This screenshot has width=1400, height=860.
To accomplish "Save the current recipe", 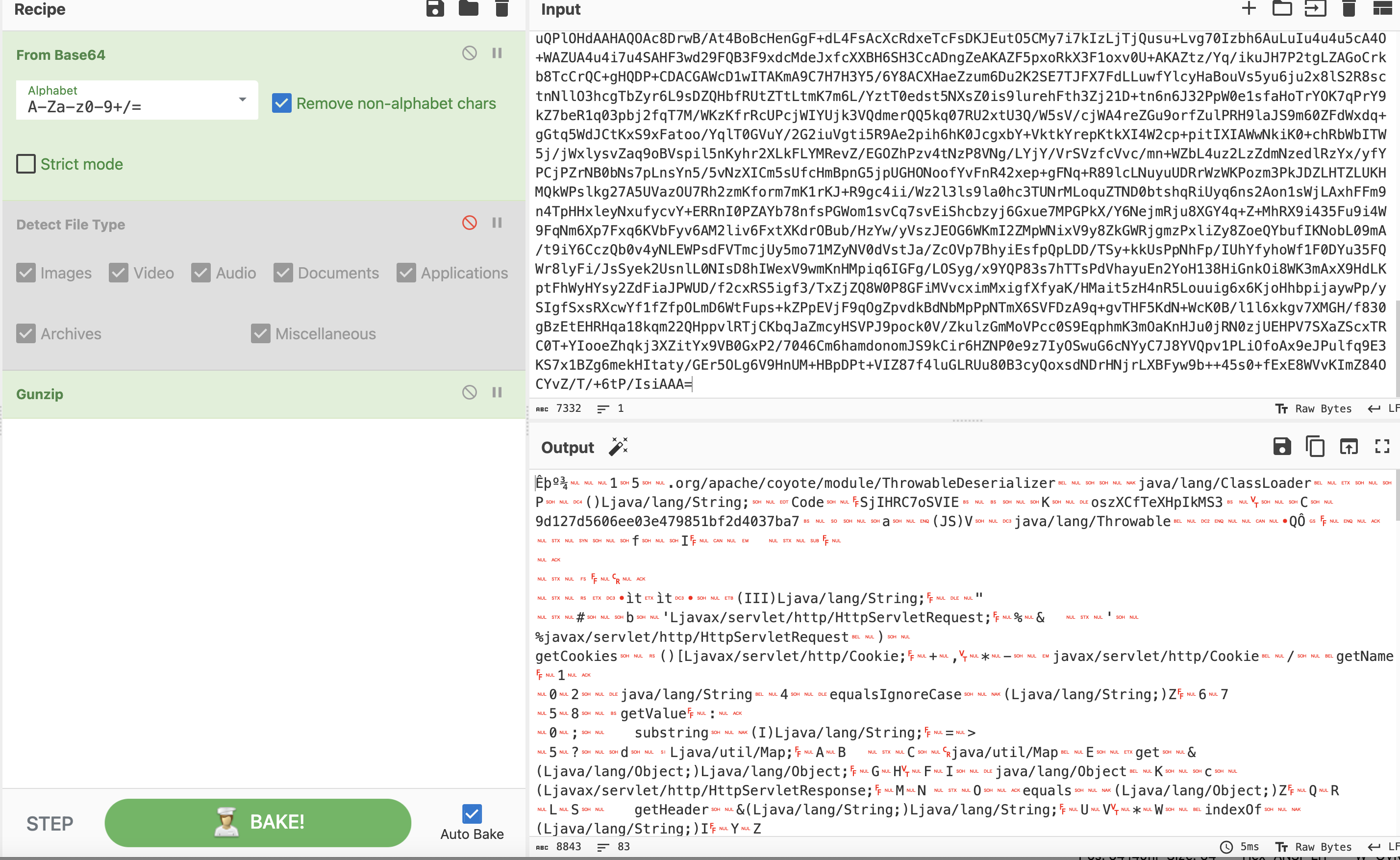I will pos(435,8).
